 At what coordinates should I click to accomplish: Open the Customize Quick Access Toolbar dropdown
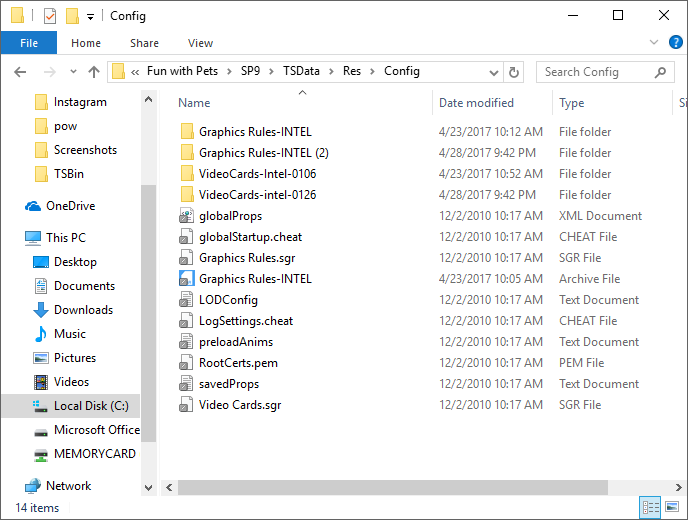(x=90, y=17)
